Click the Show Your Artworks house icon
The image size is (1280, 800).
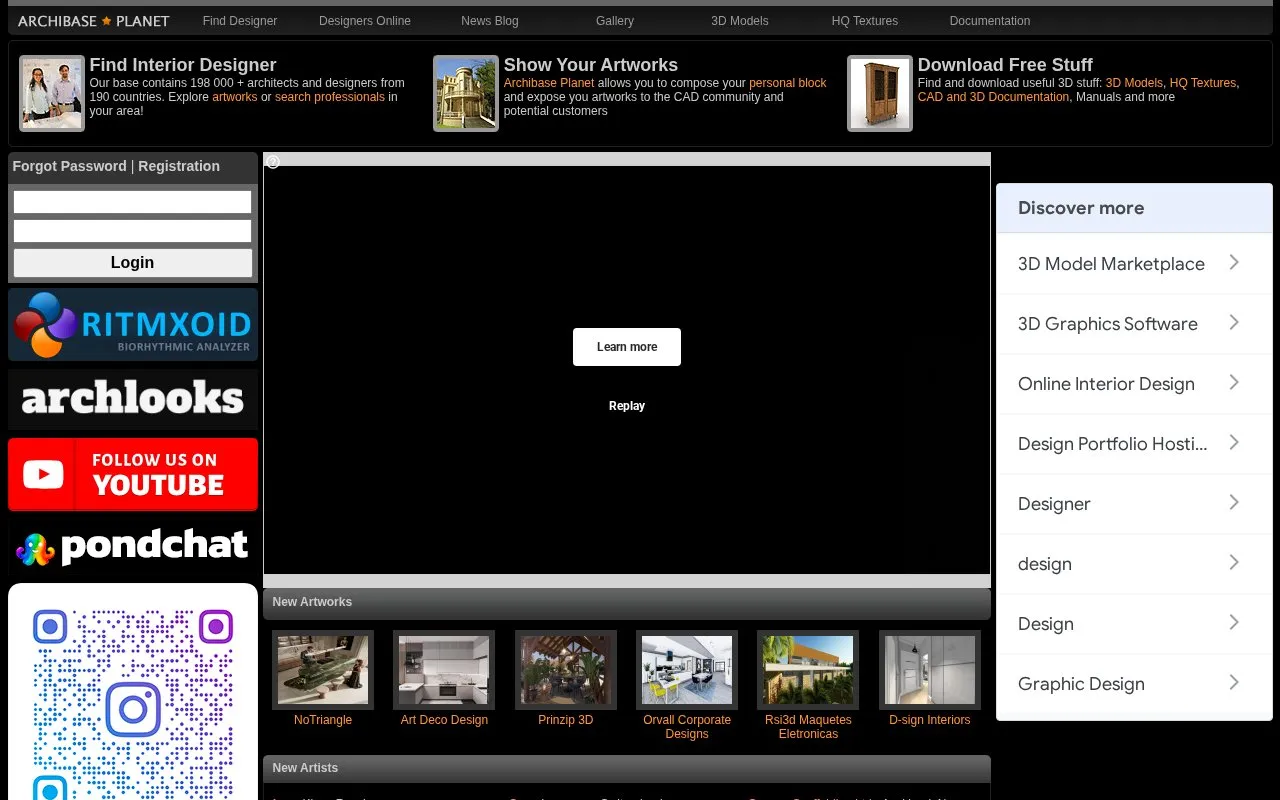coord(466,93)
